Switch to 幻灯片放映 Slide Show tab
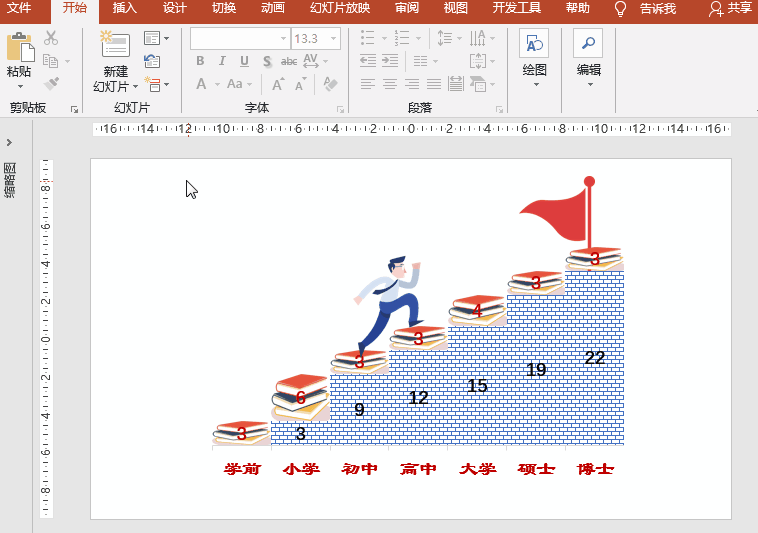The height and width of the screenshot is (533, 758). 340,8
